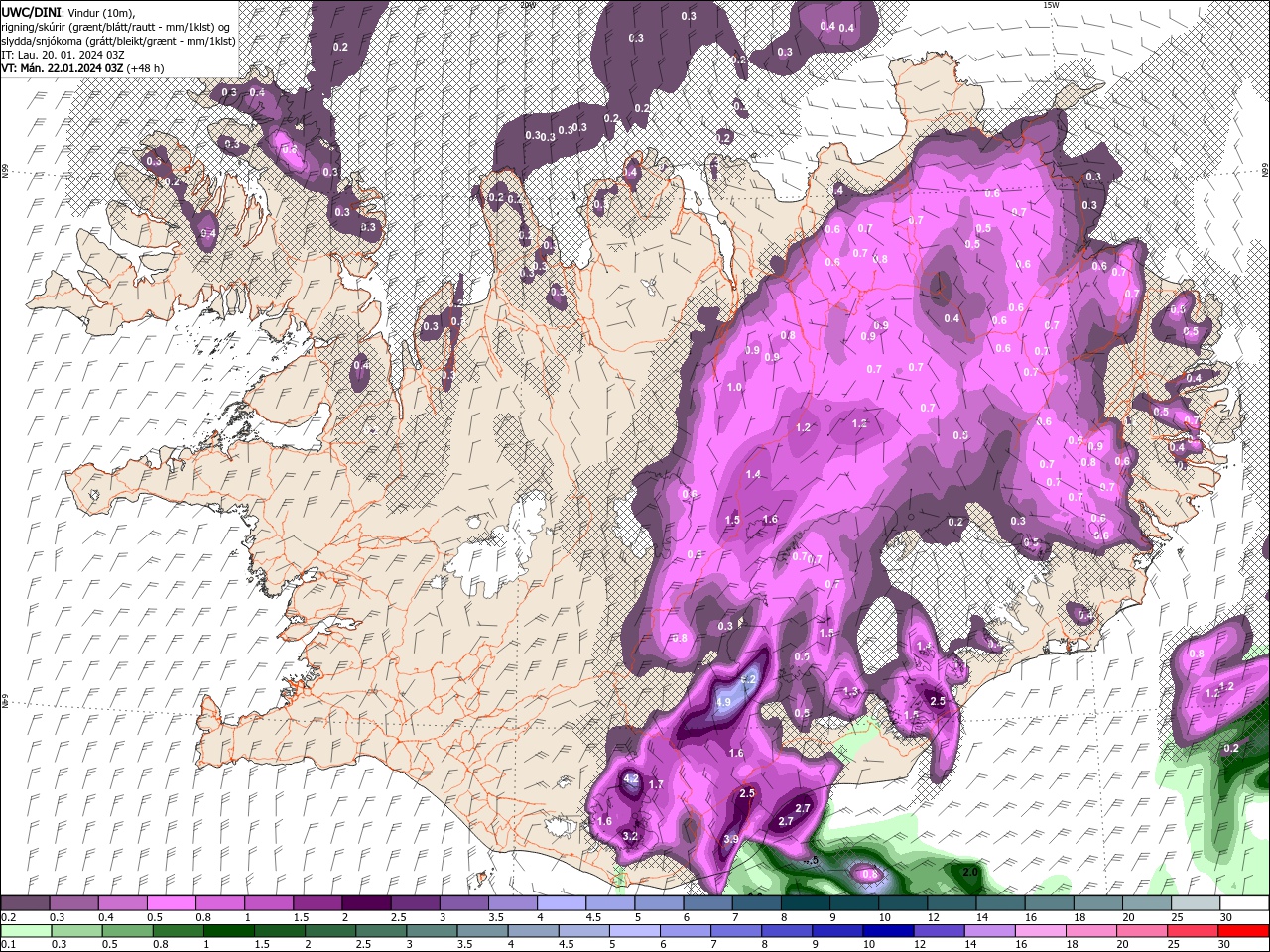Click the "IT: Lau. 20. 01. 2024 03Z" line
1270x952 pixels.
63,55
